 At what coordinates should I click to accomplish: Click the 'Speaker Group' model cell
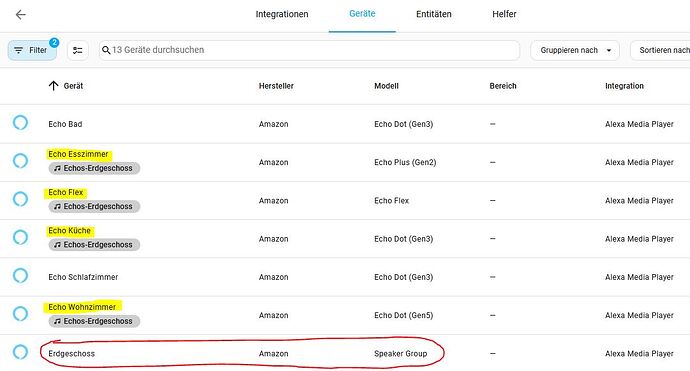tap(400, 353)
